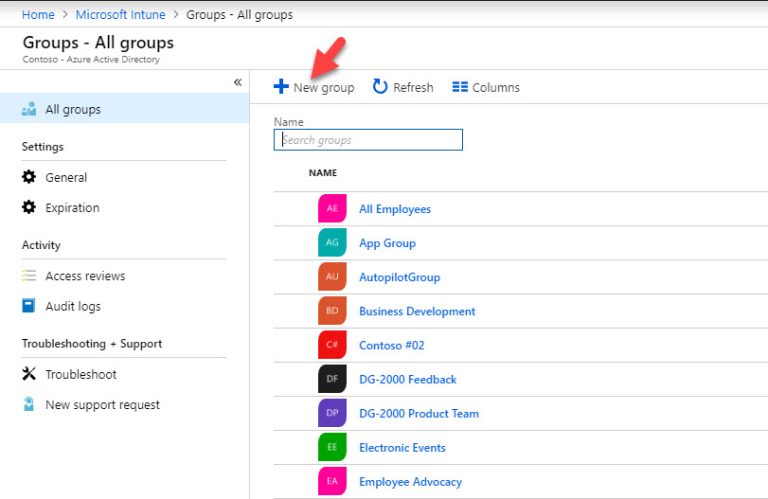The height and width of the screenshot is (499, 768).
Task: Click the Troubleshoot wrench icon
Action: coord(29,374)
